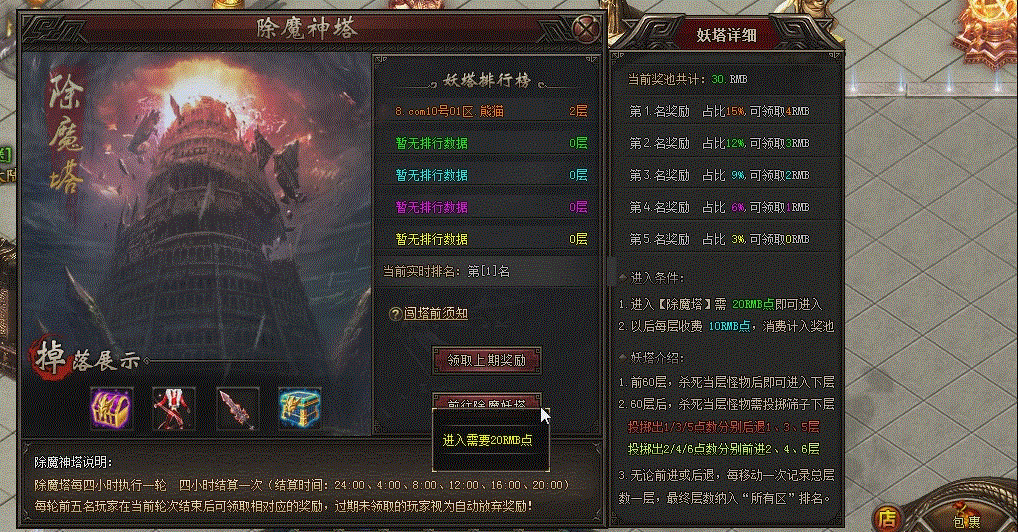
Task: Collapse the detail panel with the side handle
Action: click(612, 270)
